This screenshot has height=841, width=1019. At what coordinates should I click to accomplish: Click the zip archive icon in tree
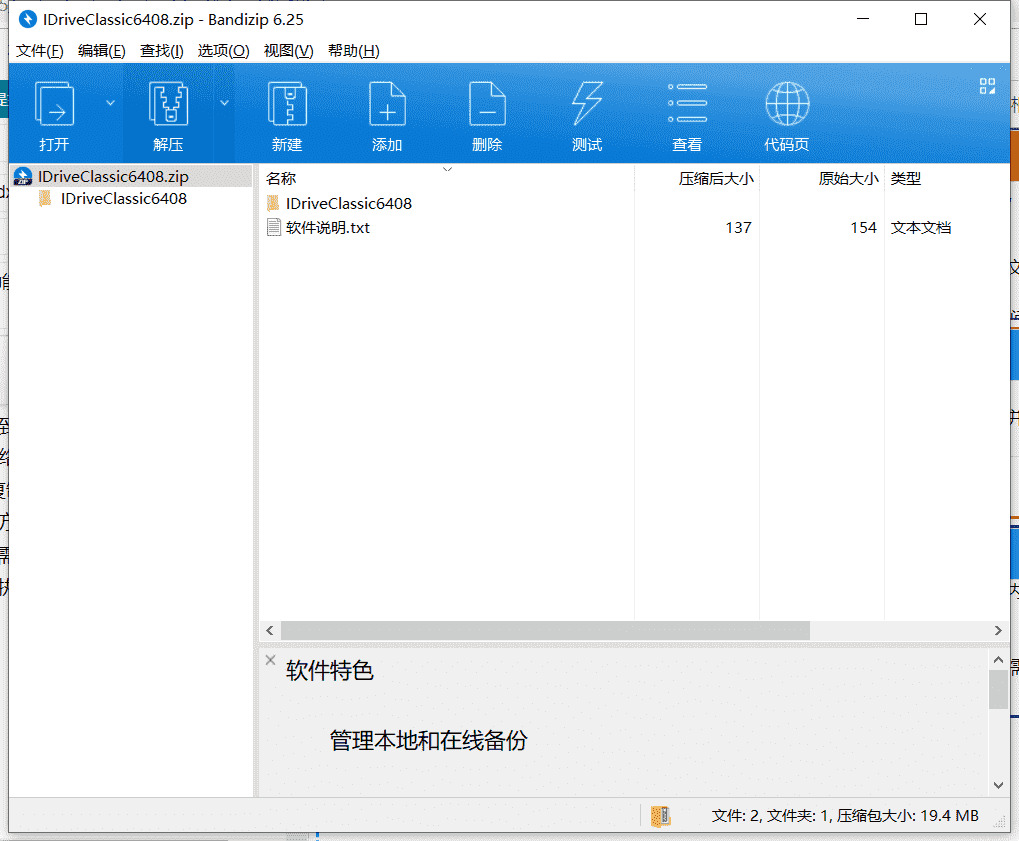point(23,176)
